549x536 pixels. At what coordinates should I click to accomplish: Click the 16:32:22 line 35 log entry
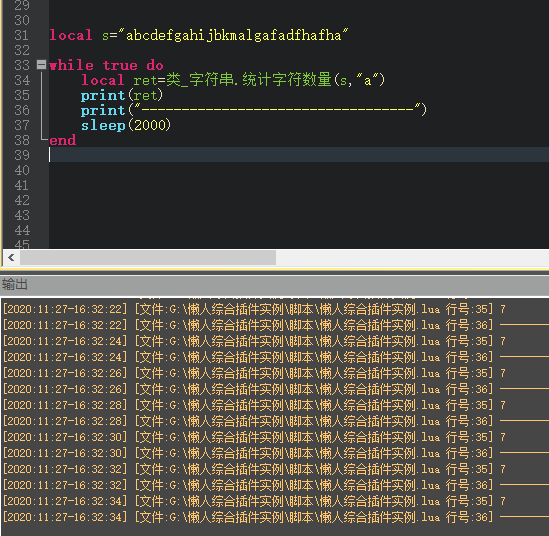click(x=255, y=309)
